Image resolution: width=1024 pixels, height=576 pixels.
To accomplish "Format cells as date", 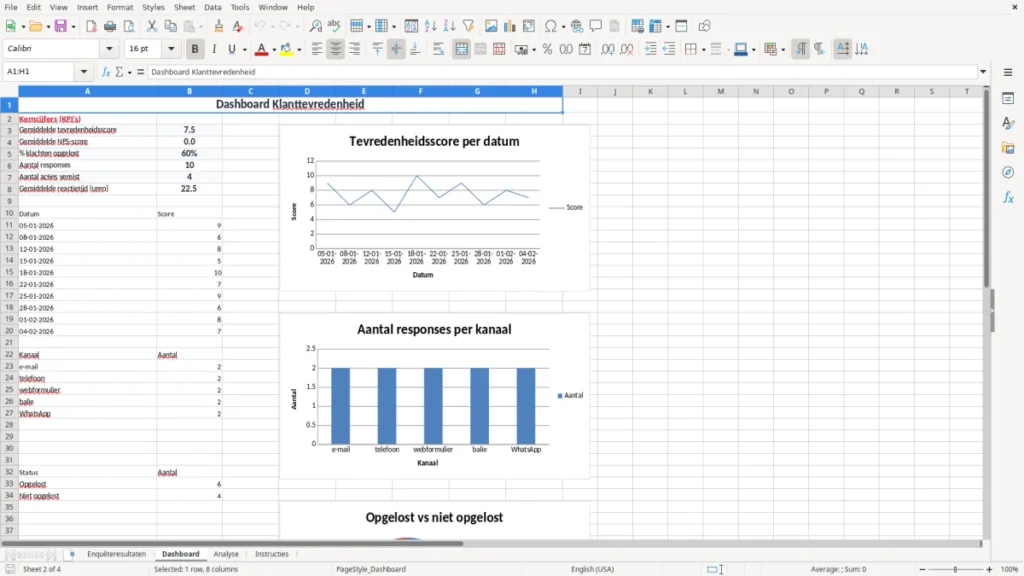I will [x=585, y=49].
